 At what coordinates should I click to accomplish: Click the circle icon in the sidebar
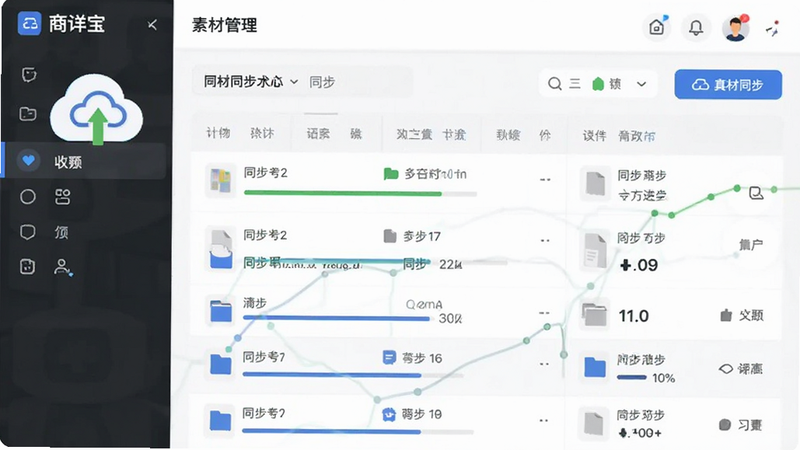click(x=28, y=197)
